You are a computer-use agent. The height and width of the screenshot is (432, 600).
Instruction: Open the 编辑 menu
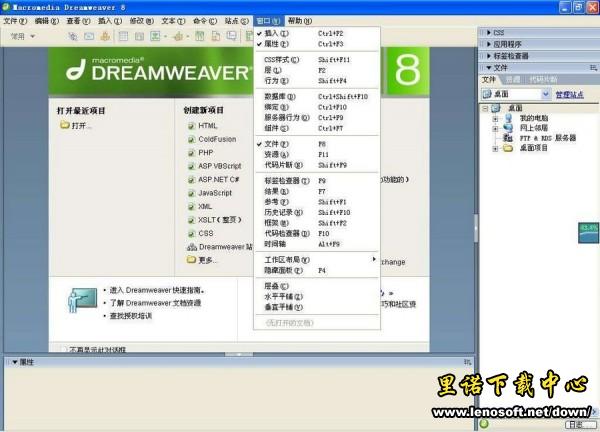[x=47, y=21]
